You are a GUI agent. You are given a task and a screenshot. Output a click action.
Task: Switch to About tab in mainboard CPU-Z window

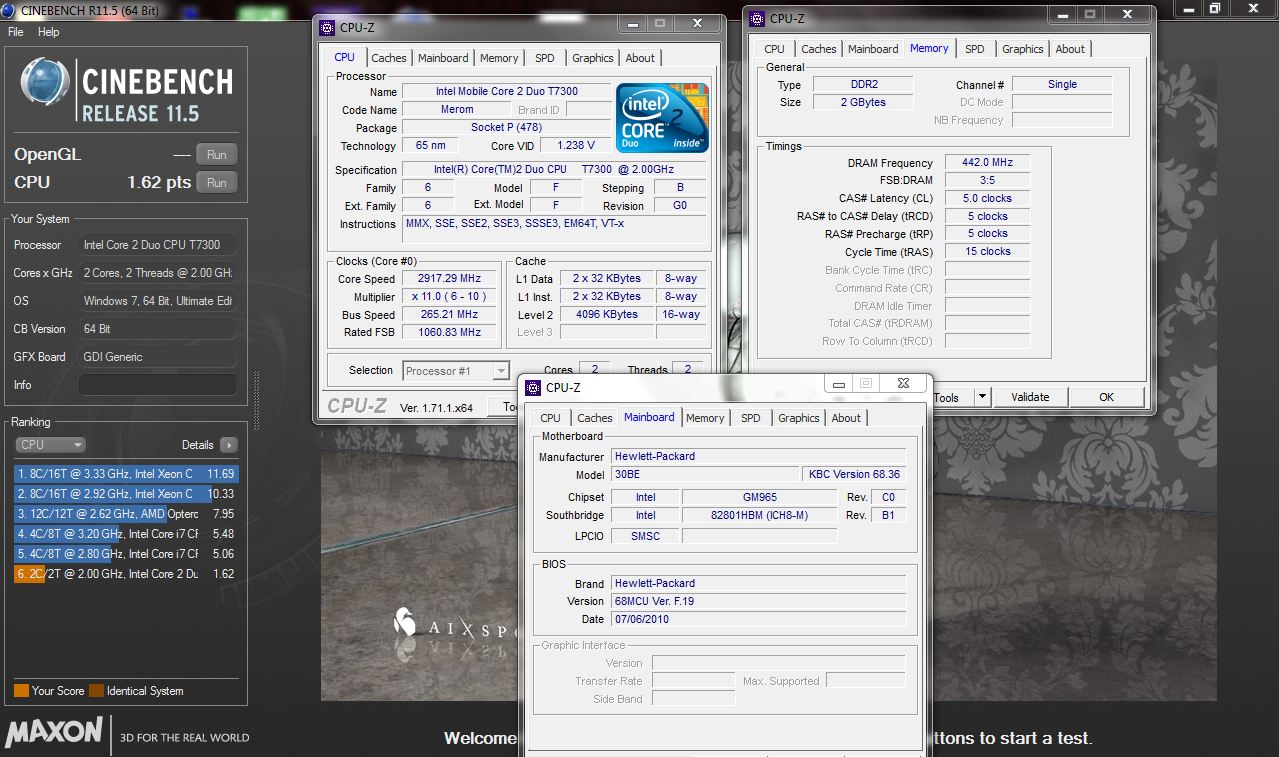[846, 418]
